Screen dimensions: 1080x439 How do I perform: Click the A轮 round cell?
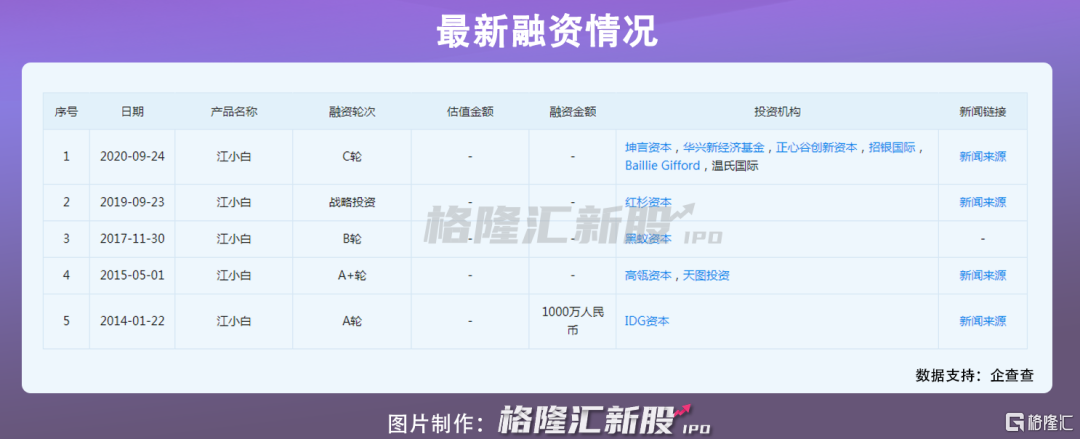[x=351, y=320]
